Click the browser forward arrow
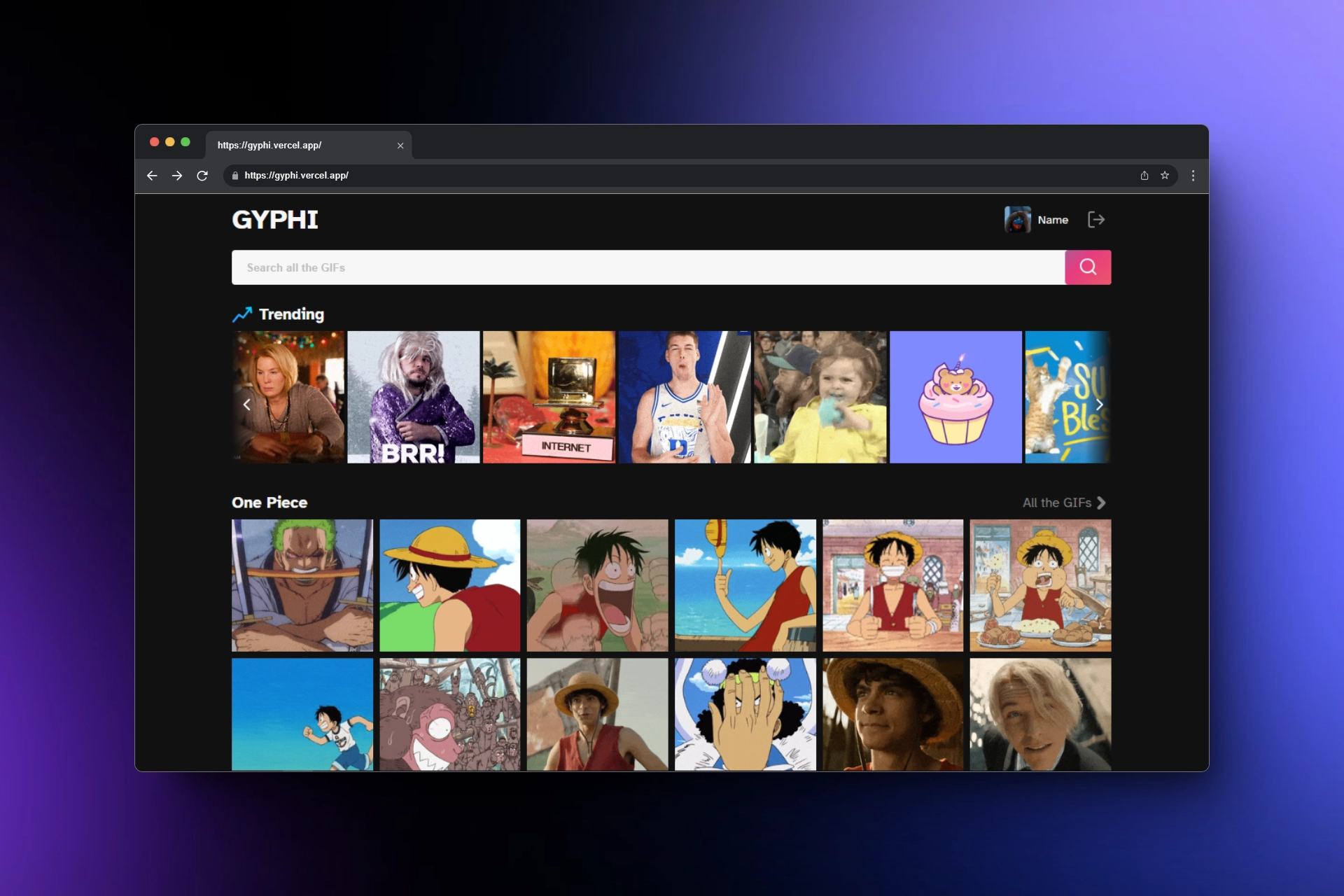The image size is (1344, 896). point(177,176)
